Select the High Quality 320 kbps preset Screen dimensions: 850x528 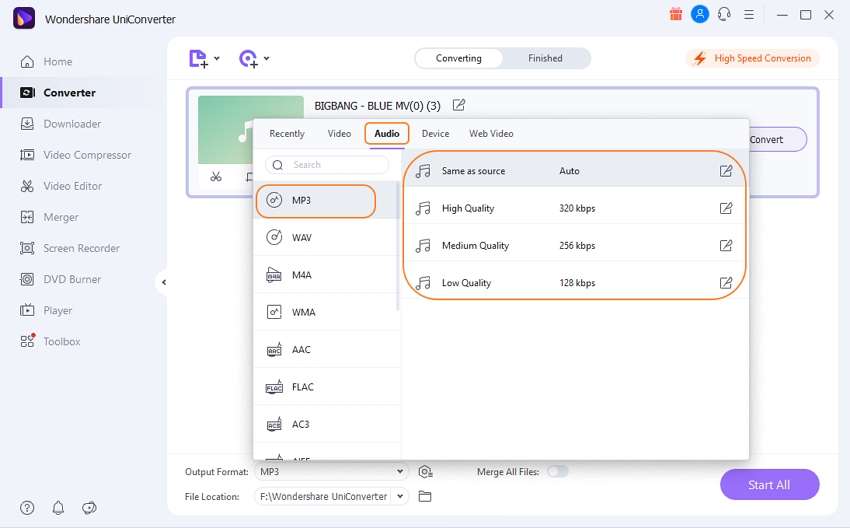(575, 208)
